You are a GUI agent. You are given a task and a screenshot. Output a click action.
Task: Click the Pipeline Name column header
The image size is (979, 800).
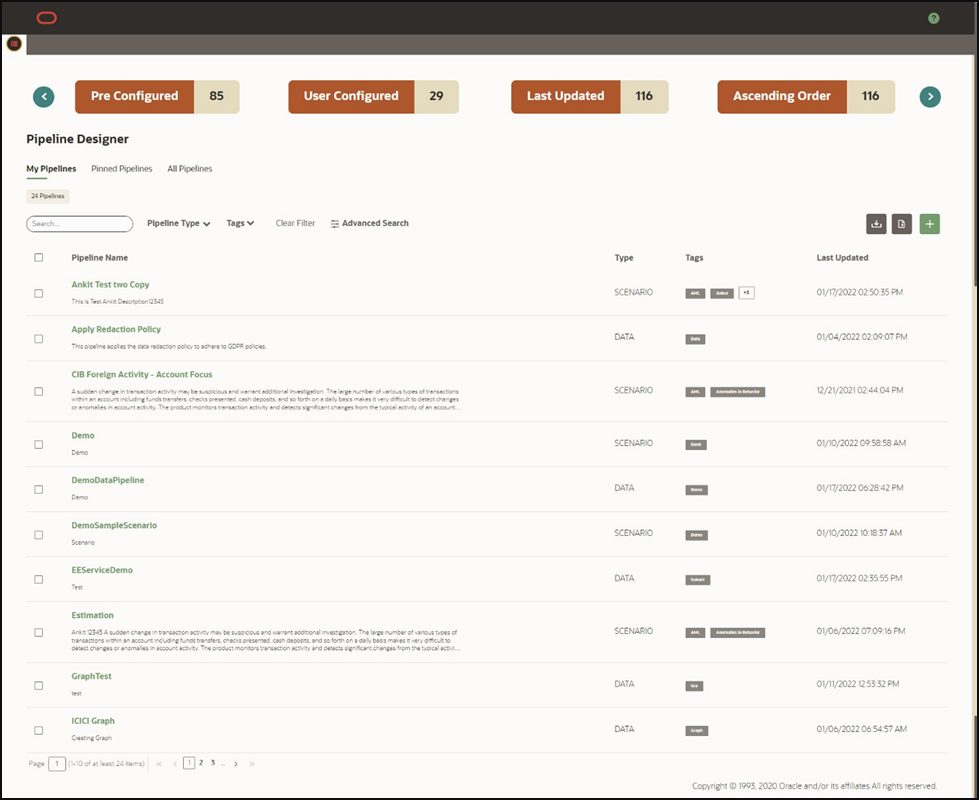[x=100, y=257]
